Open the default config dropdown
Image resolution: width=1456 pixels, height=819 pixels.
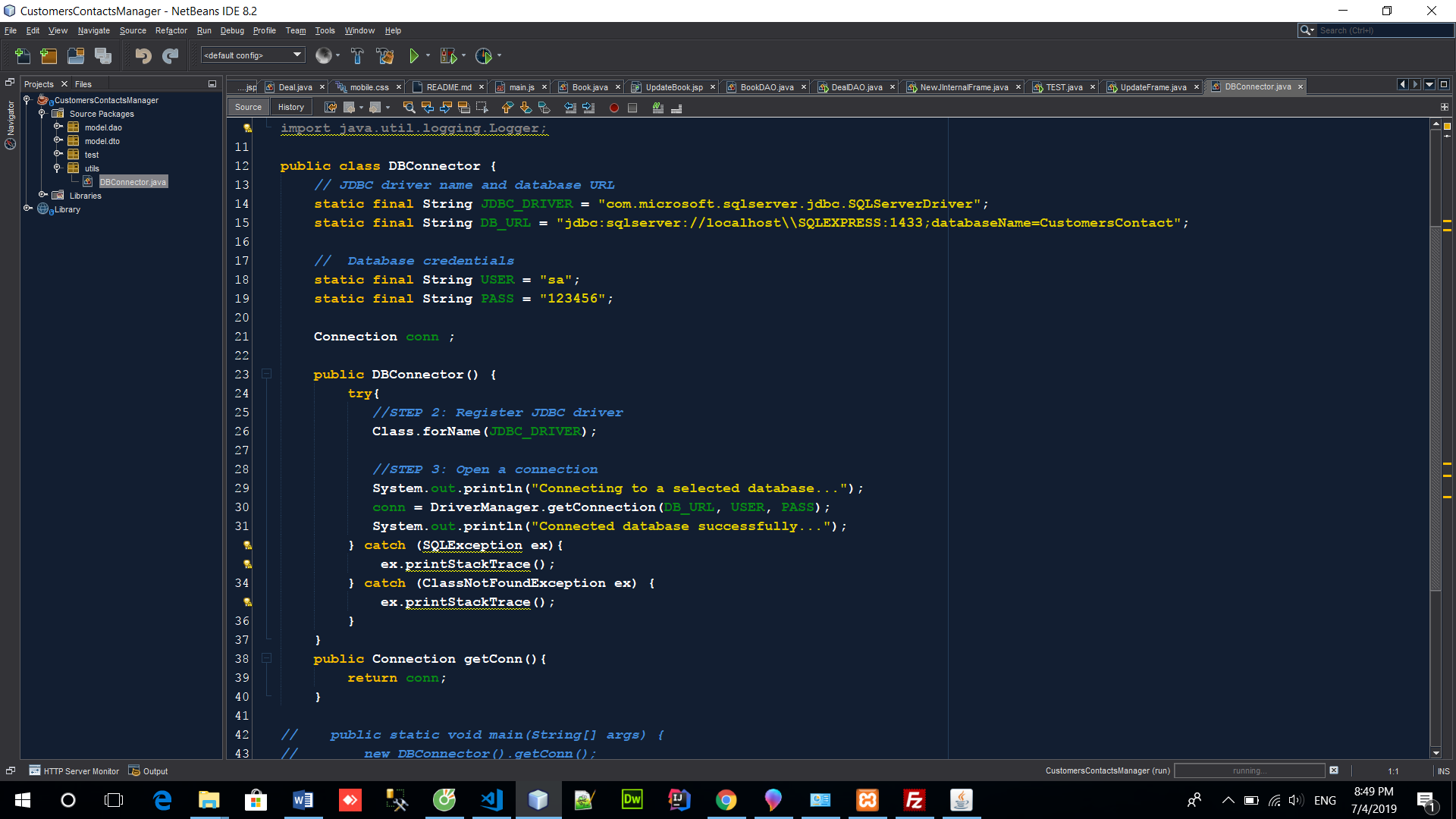point(253,55)
